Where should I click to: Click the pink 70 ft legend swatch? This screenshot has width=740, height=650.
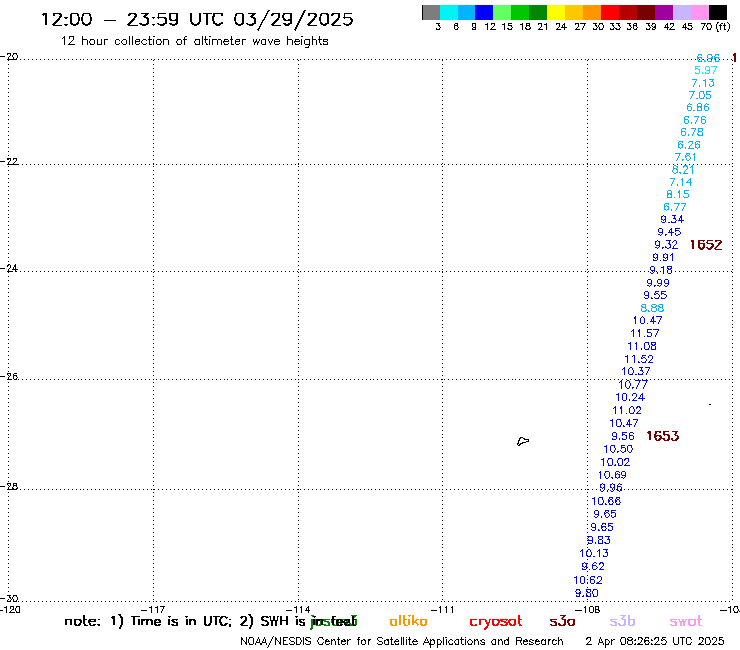[x=699, y=12]
